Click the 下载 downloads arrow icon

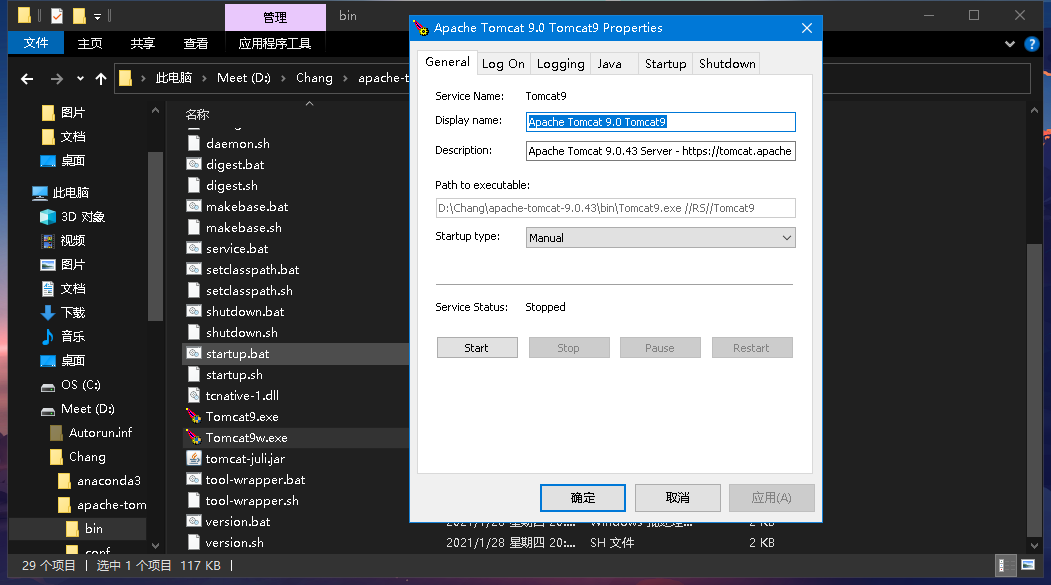[x=48, y=312]
